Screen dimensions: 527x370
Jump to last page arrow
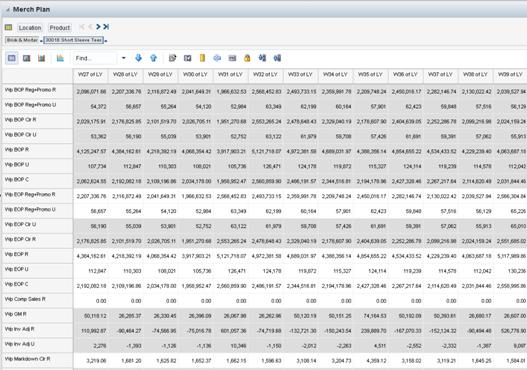(x=106, y=27)
